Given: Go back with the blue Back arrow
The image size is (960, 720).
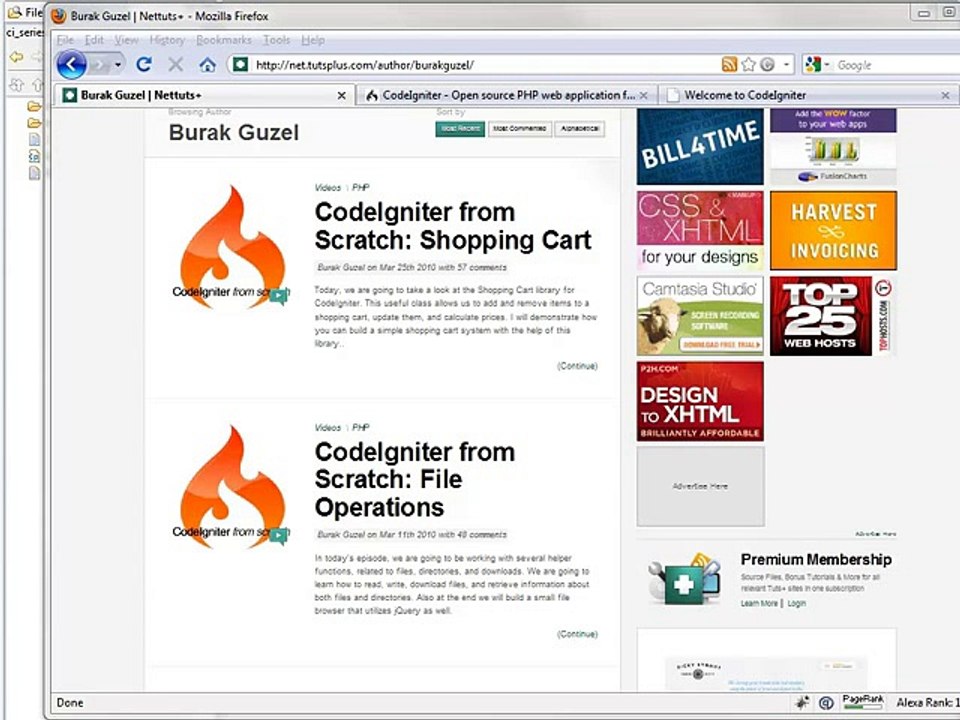Looking at the screenshot, I should coord(71,64).
